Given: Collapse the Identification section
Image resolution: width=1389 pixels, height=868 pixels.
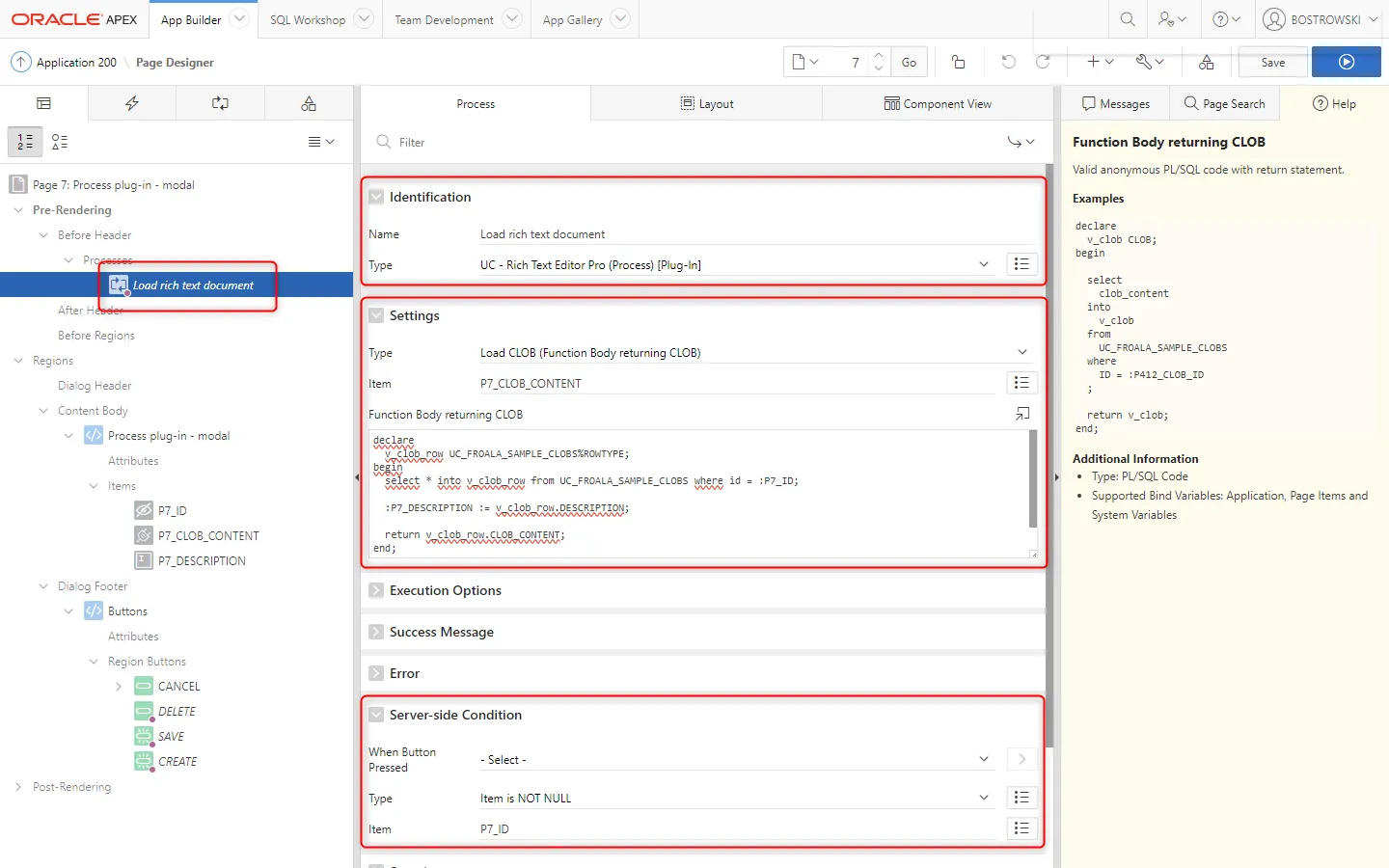Looking at the screenshot, I should click(x=376, y=197).
